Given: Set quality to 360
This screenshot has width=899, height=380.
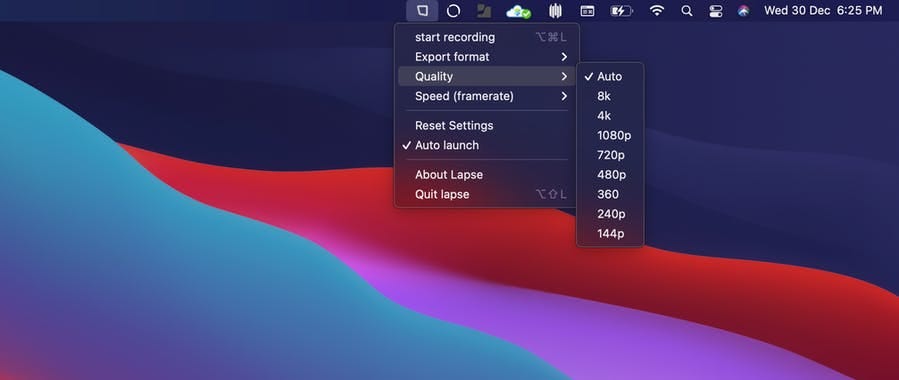Looking at the screenshot, I should click(x=610, y=194).
